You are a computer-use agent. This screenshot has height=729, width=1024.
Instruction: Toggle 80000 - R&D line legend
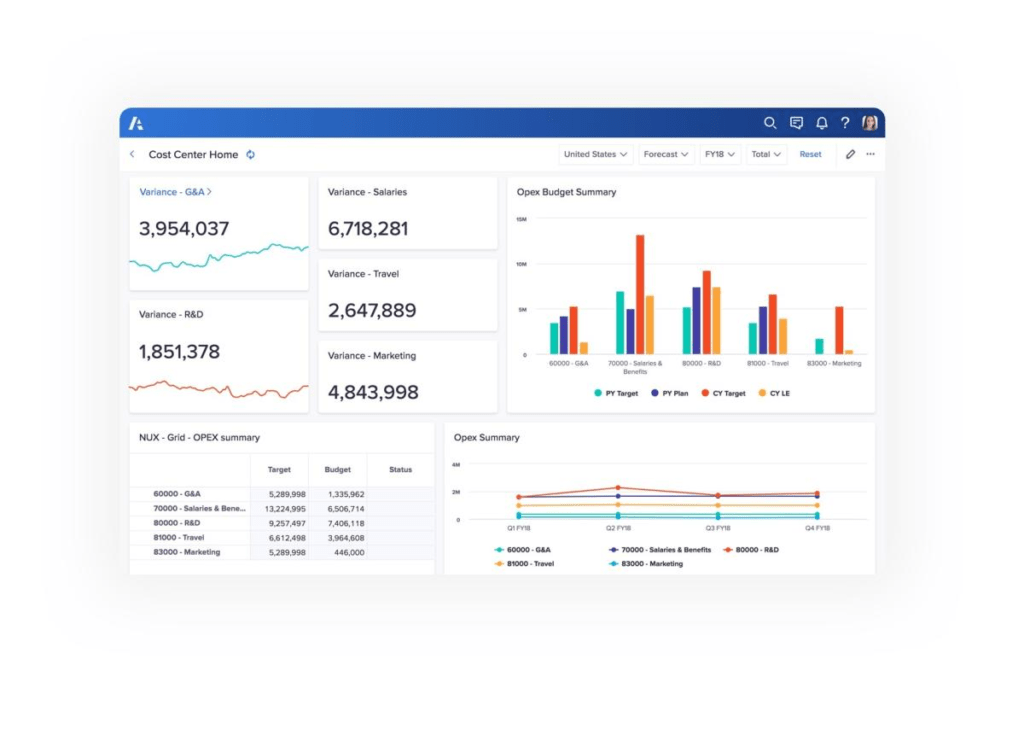click(x=751, y=550)
